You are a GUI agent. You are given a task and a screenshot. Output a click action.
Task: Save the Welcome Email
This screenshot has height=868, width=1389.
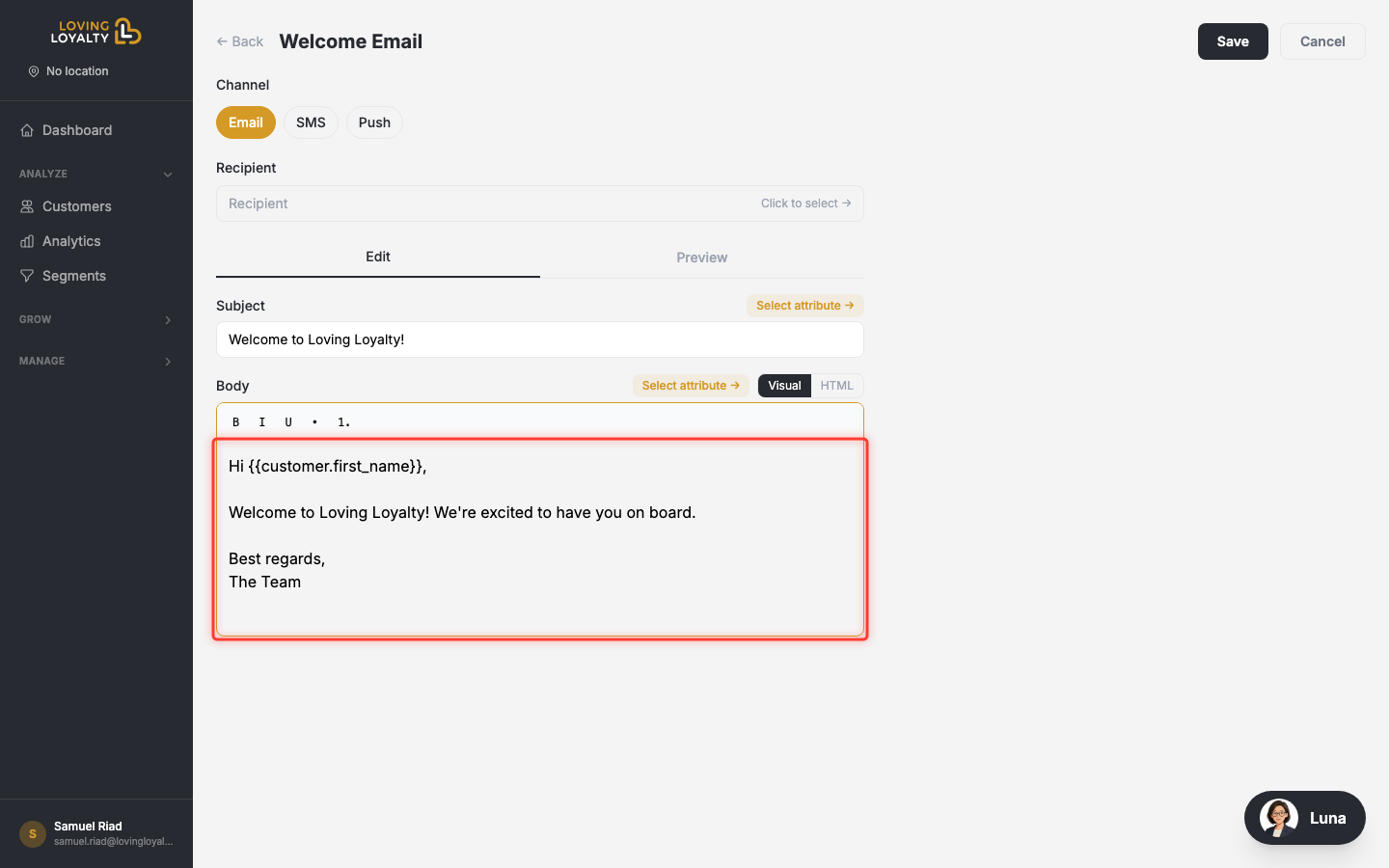click(x=1233, y=41)
